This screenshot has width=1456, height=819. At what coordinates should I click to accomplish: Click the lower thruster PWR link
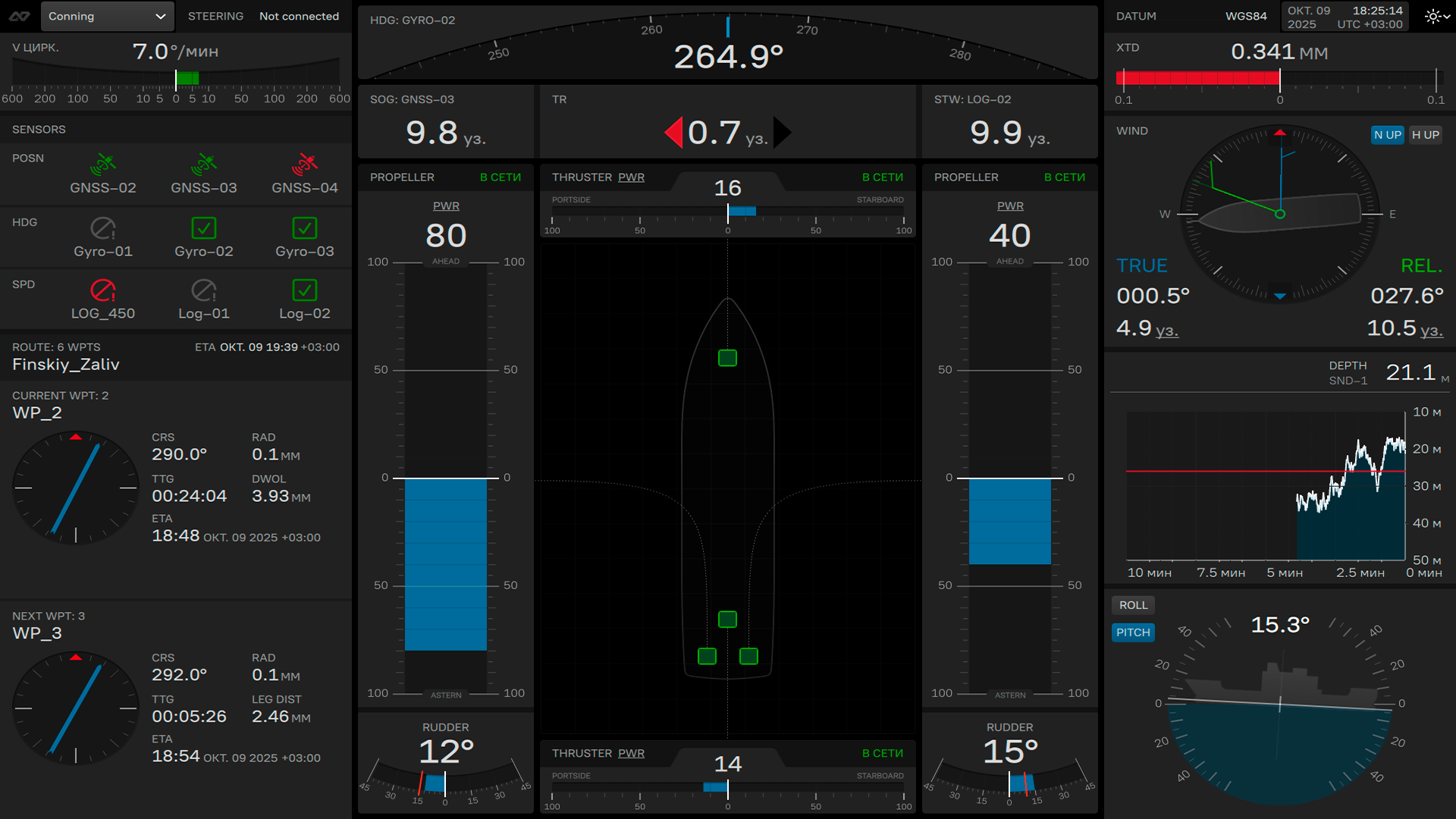(x=631, y=753)
